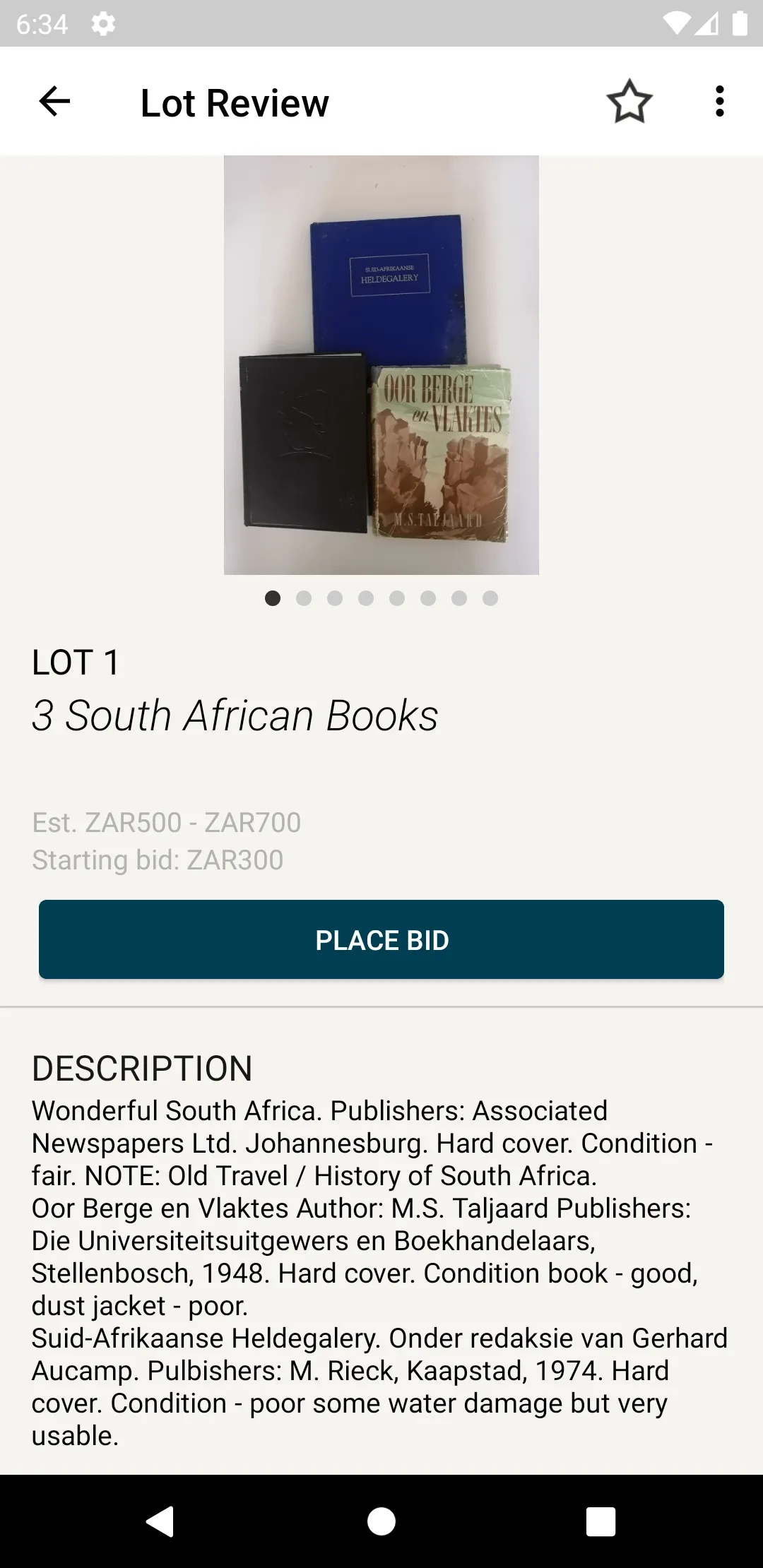Viewport: 763px width, 1568px height.
Task: Tap the "3 South African Books" title
Action: (235, 715)
